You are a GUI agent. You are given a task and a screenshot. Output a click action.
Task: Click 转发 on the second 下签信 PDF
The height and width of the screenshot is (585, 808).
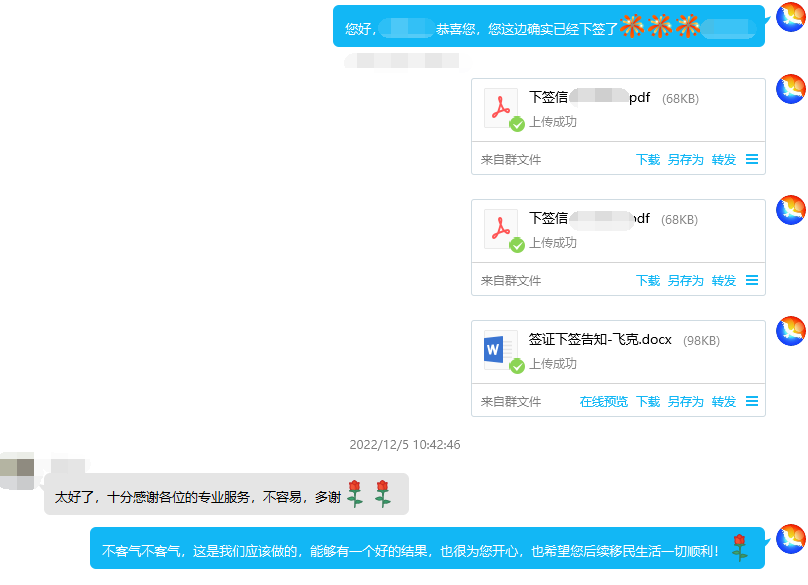(x=724, y=281)
